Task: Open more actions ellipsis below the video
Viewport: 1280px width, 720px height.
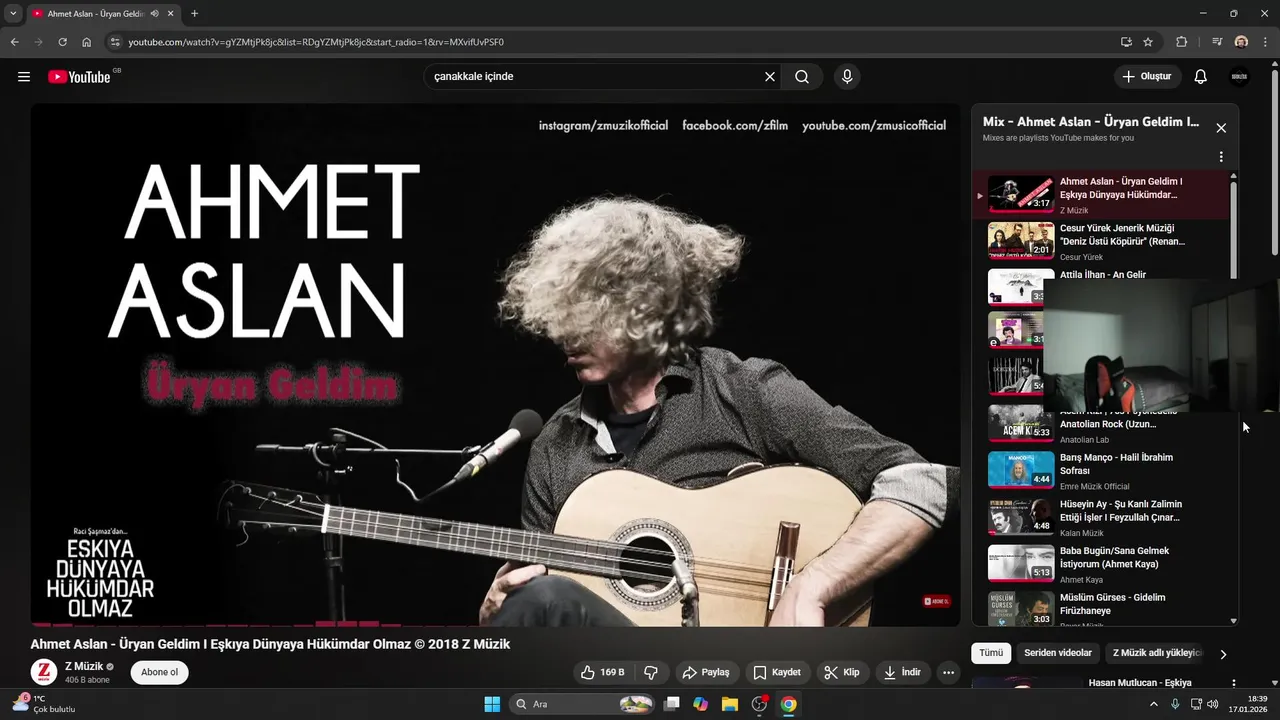Action: click(x=948, y=672)
